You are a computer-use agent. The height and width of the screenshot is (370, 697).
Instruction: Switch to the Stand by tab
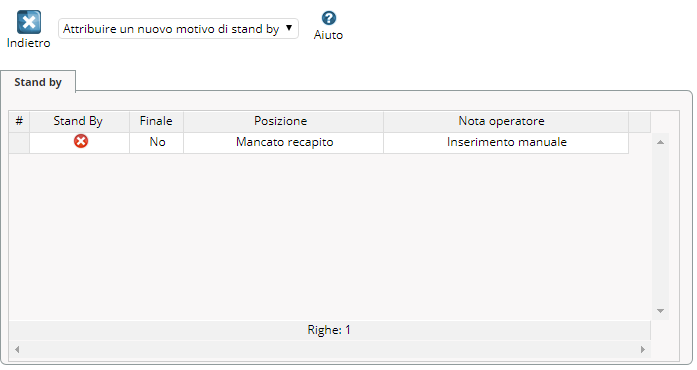(x=38, y=82)
